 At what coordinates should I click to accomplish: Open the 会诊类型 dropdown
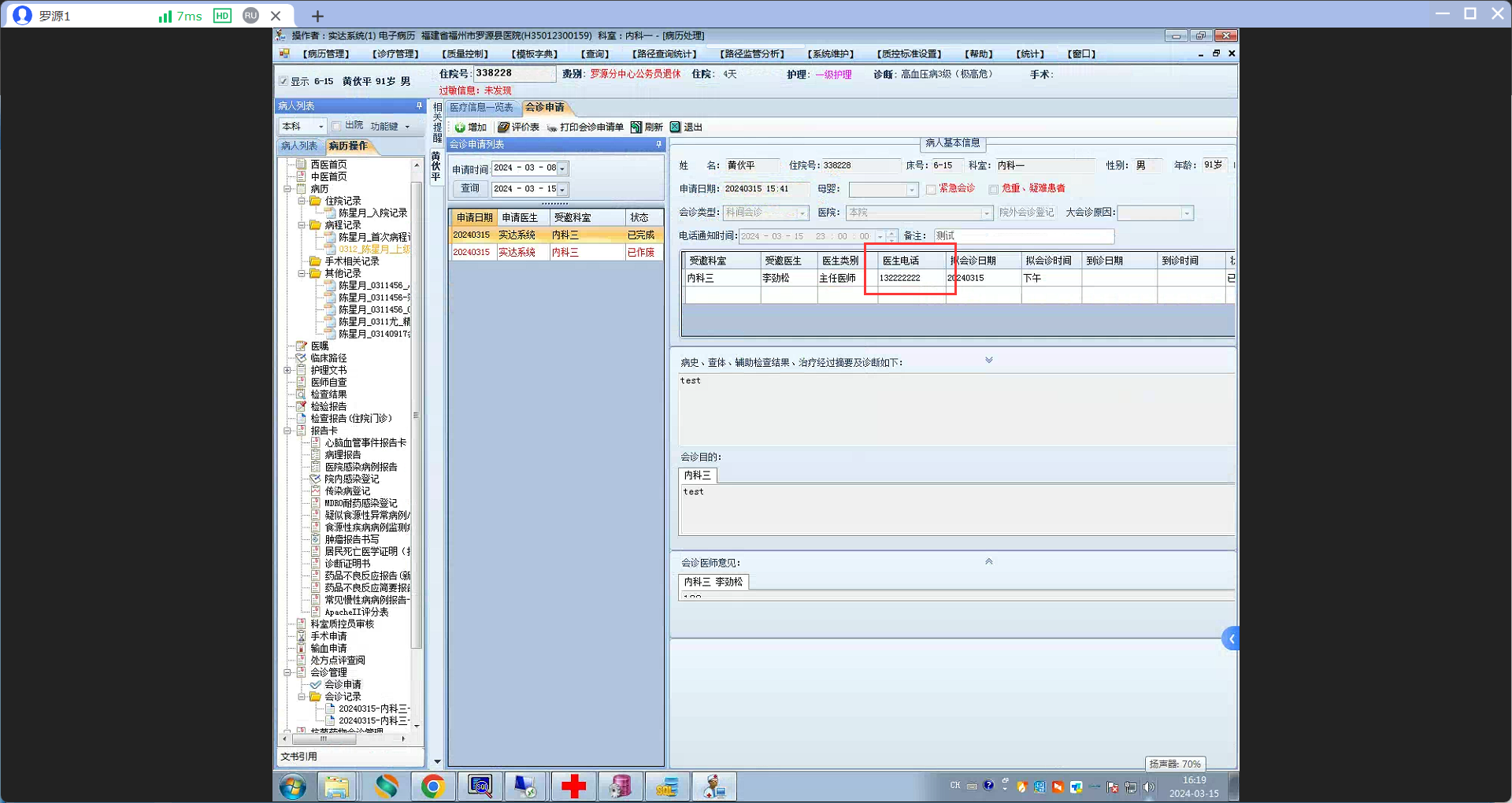pyautogui.click(x=802, y=213)
